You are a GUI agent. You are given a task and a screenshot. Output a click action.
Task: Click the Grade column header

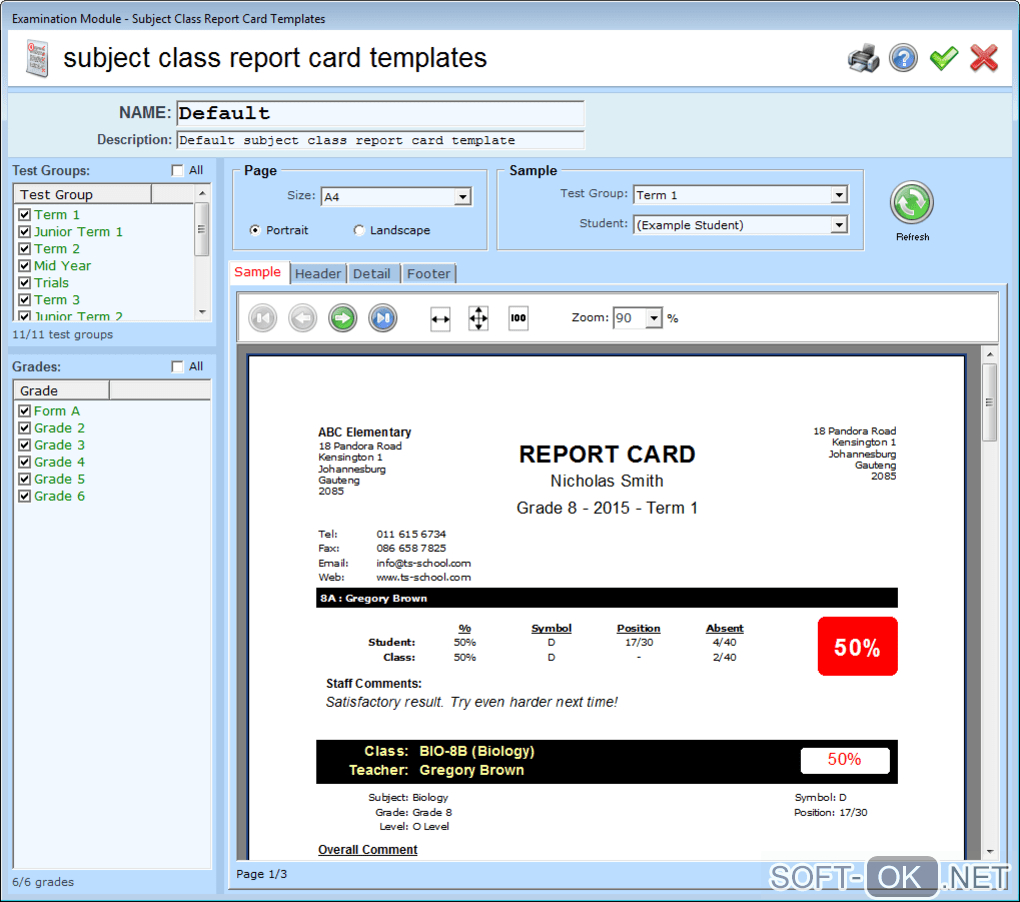pos(61,391)
